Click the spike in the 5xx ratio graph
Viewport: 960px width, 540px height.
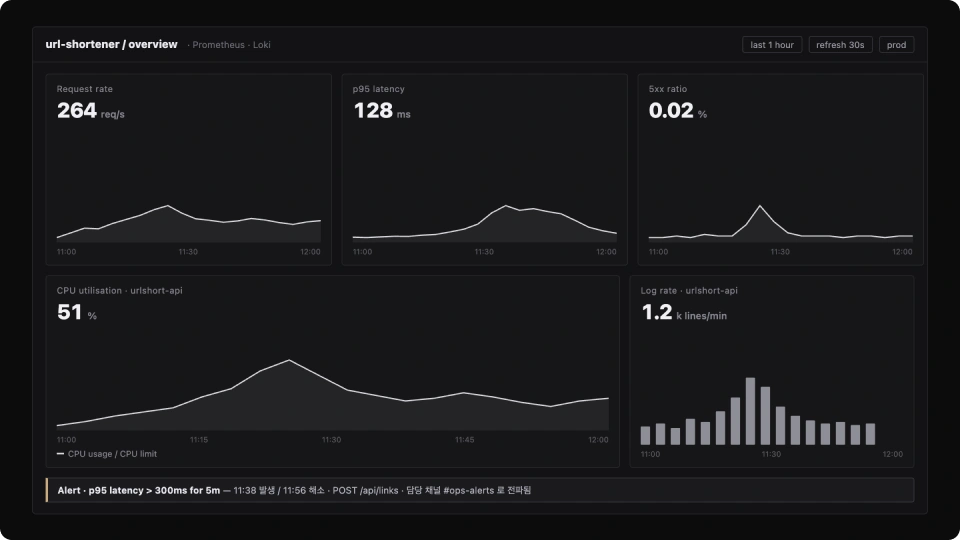point(760,206)
